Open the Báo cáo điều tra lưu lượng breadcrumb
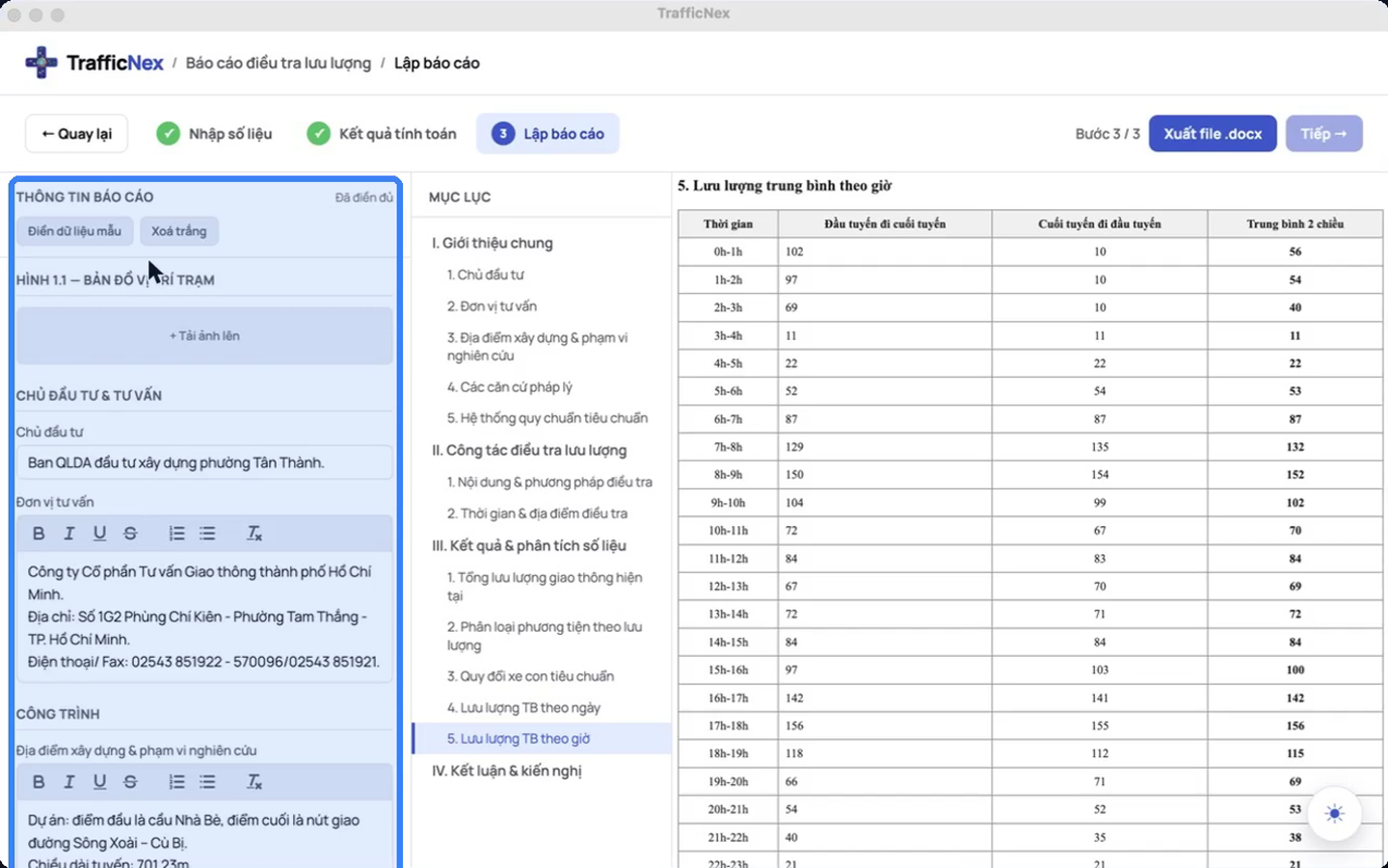This screenshot has height=868, width=1388. point(279,63)
